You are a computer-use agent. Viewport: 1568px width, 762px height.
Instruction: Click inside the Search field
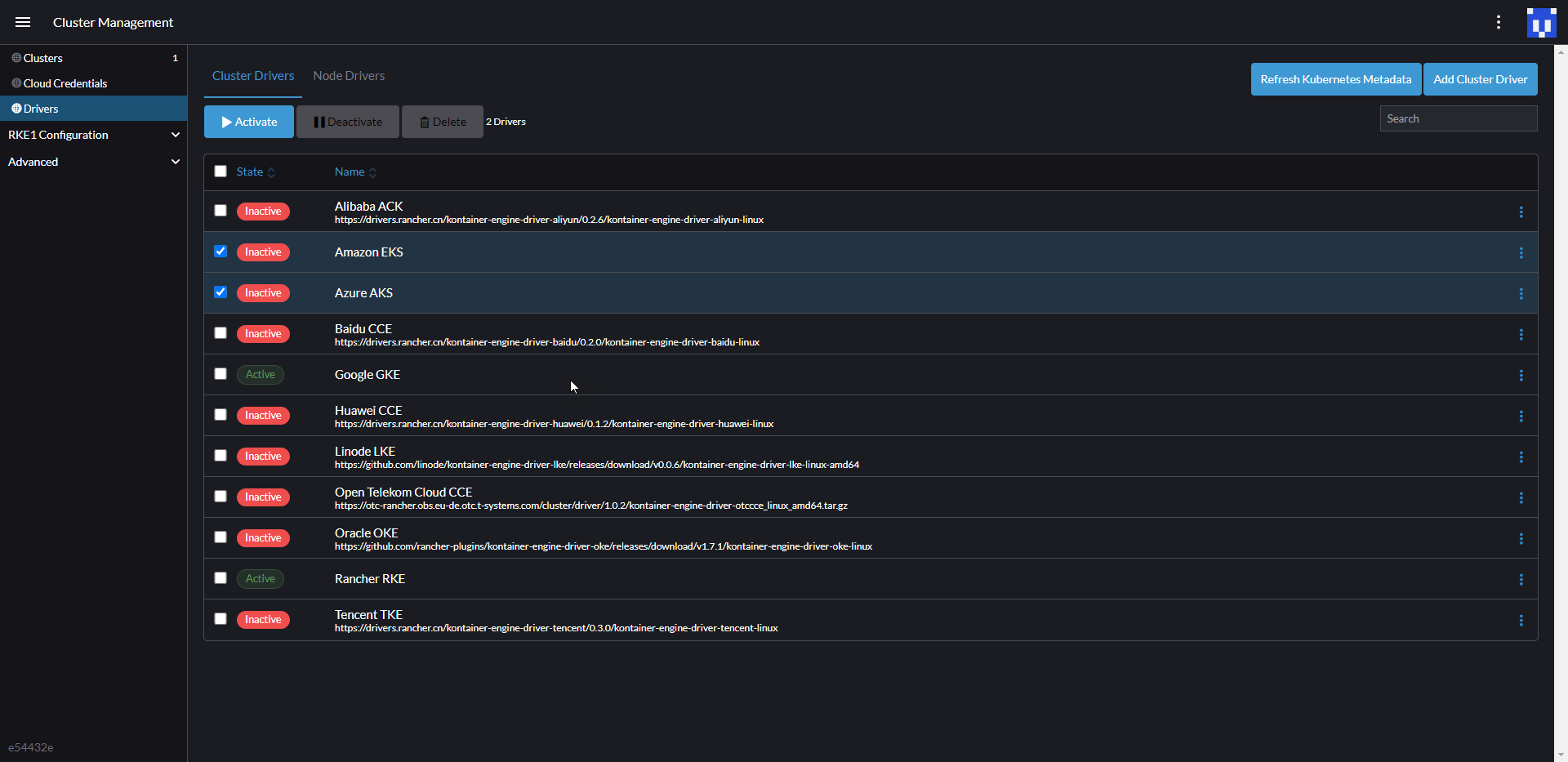1459,118
